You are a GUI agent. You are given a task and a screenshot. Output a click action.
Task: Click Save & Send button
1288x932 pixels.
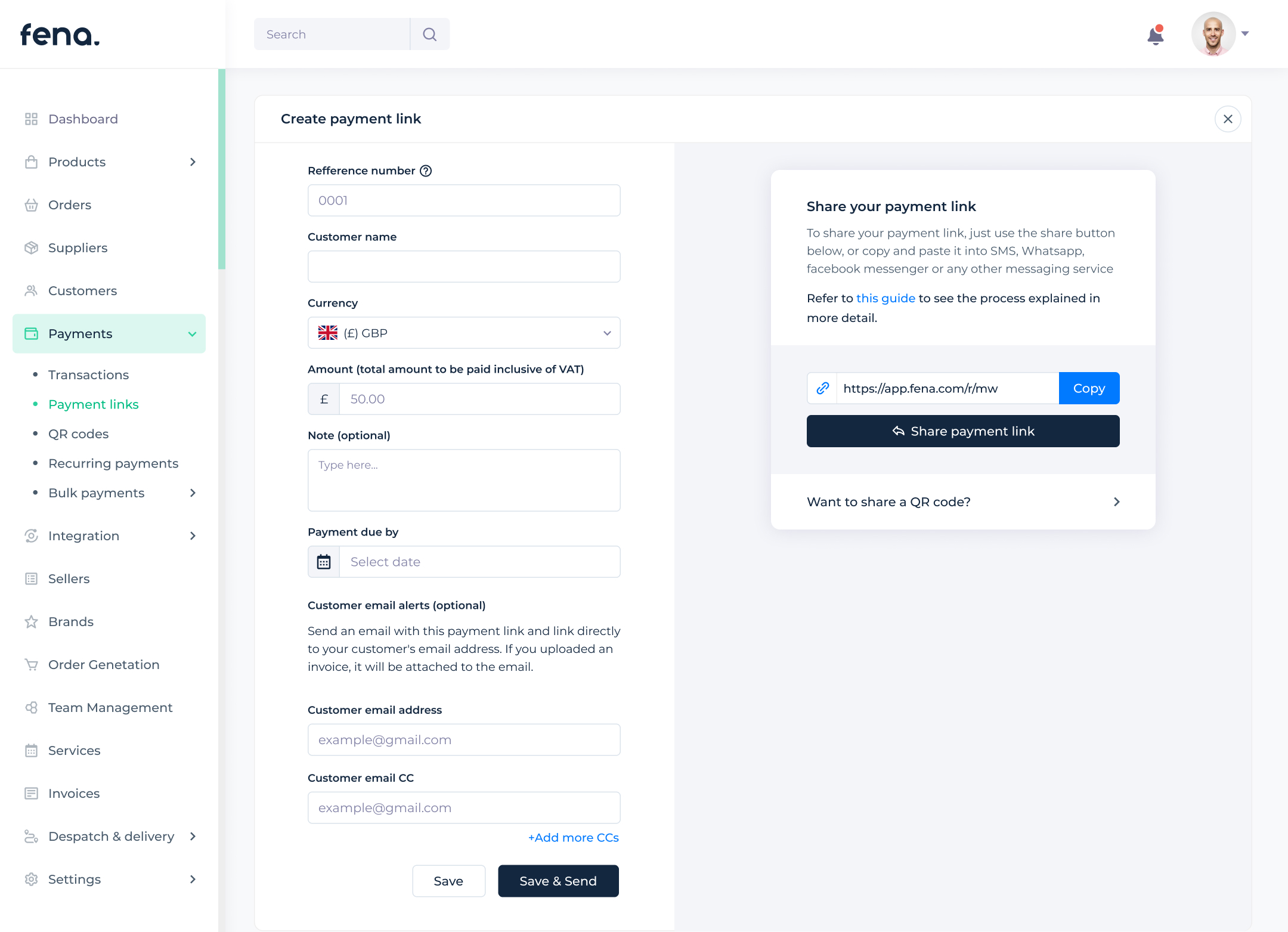point(558,881)
